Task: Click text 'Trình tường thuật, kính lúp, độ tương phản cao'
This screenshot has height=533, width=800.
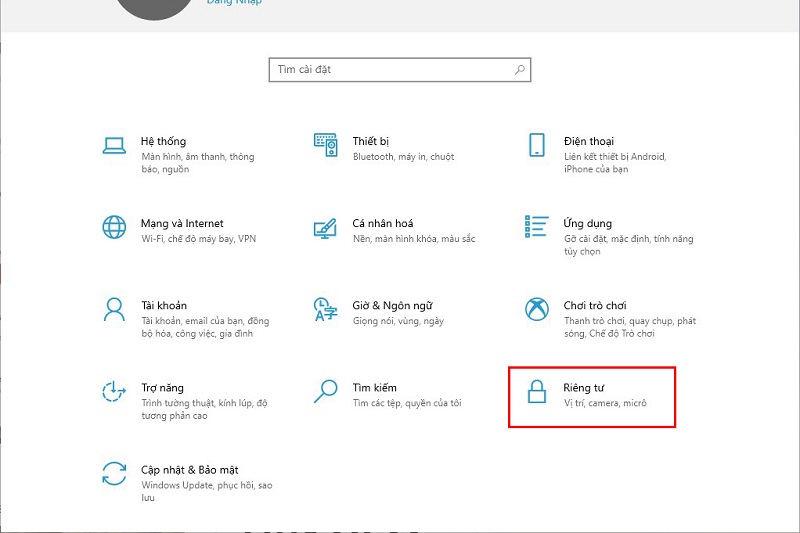Action: tap(204, 409)
